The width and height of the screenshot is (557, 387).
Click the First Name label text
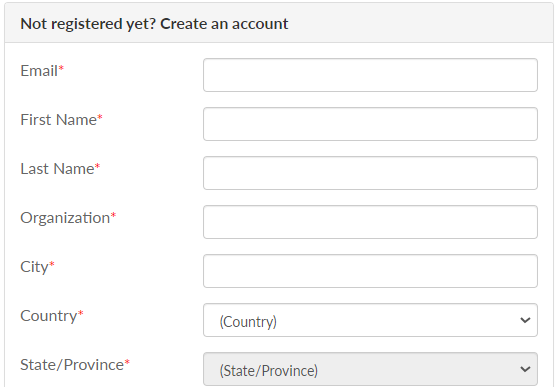click(x=59, y=120)
